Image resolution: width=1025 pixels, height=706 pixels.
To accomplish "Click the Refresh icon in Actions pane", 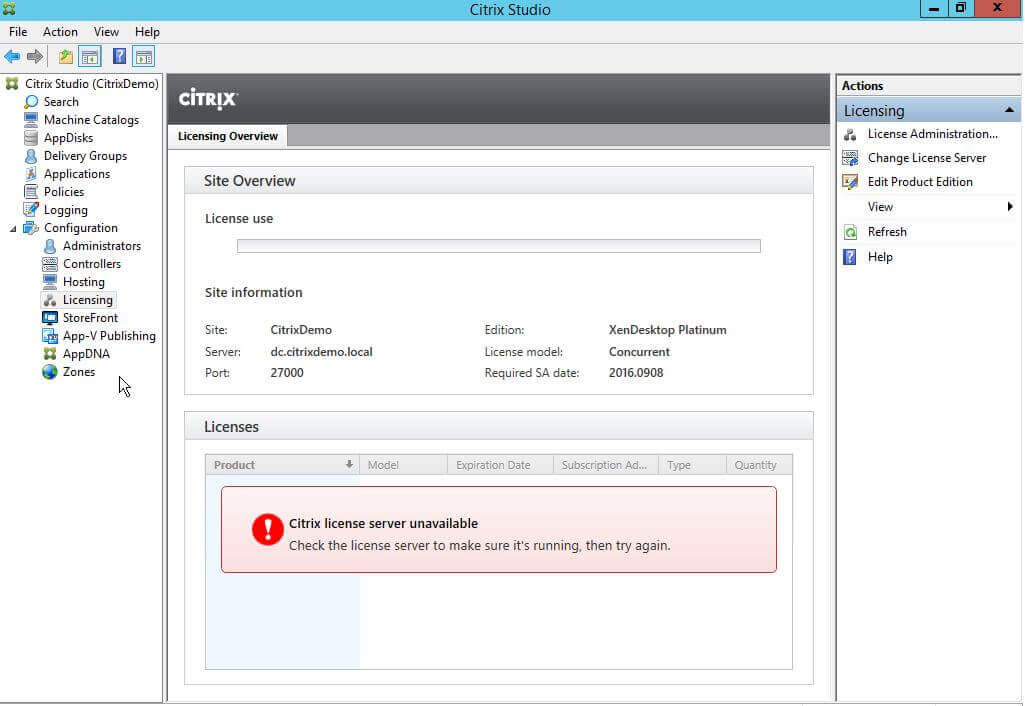I will tap(850, 232).
